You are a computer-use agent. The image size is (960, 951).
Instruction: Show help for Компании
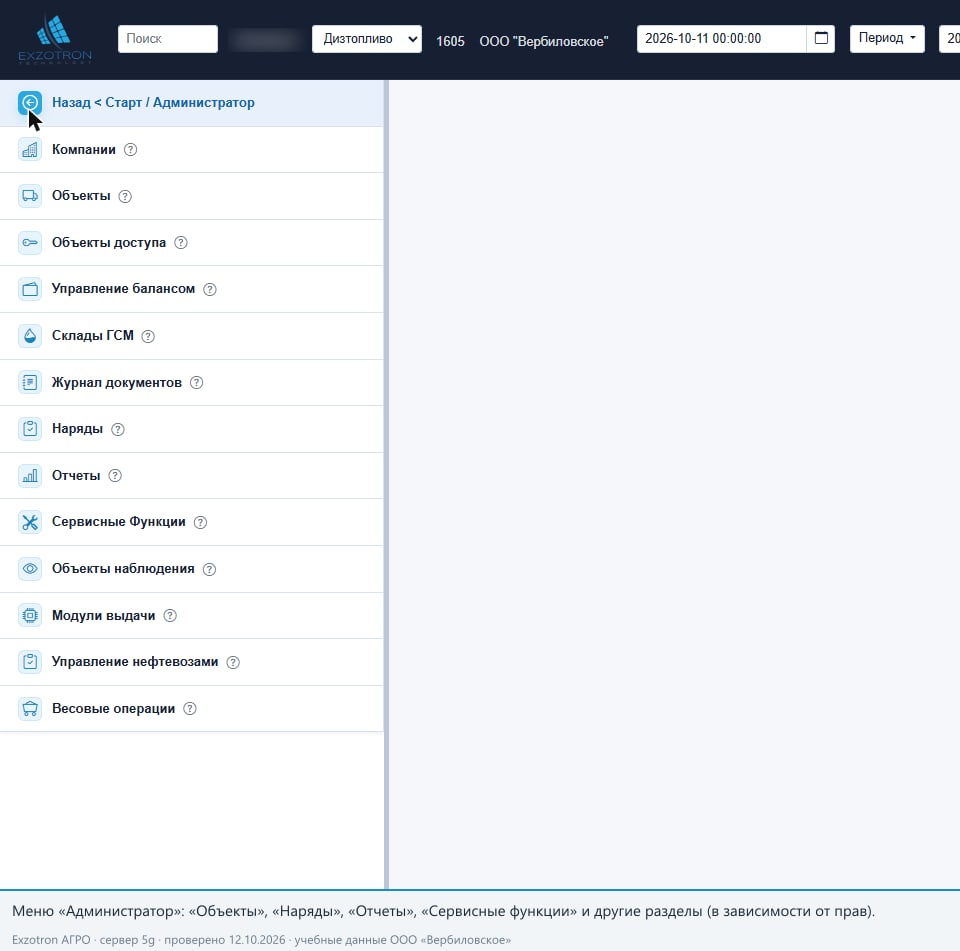coord(130,149)
